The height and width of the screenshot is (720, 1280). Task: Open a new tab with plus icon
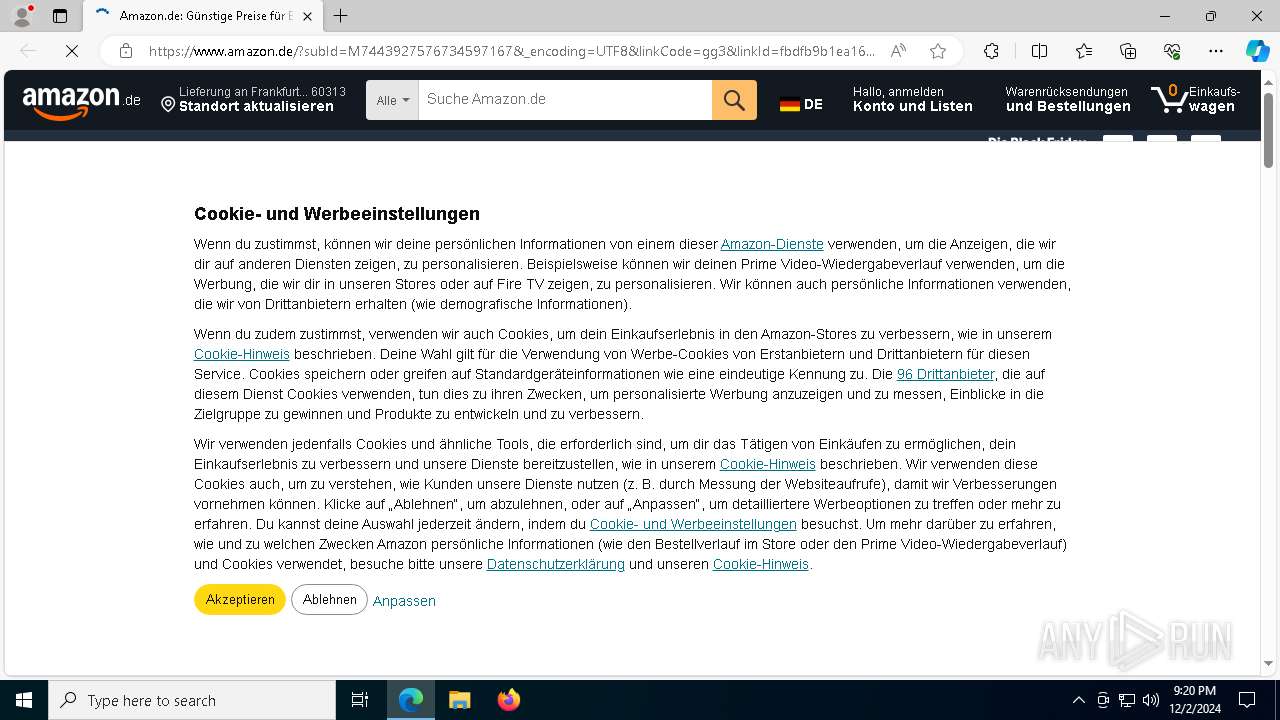(x=340, y=16)
